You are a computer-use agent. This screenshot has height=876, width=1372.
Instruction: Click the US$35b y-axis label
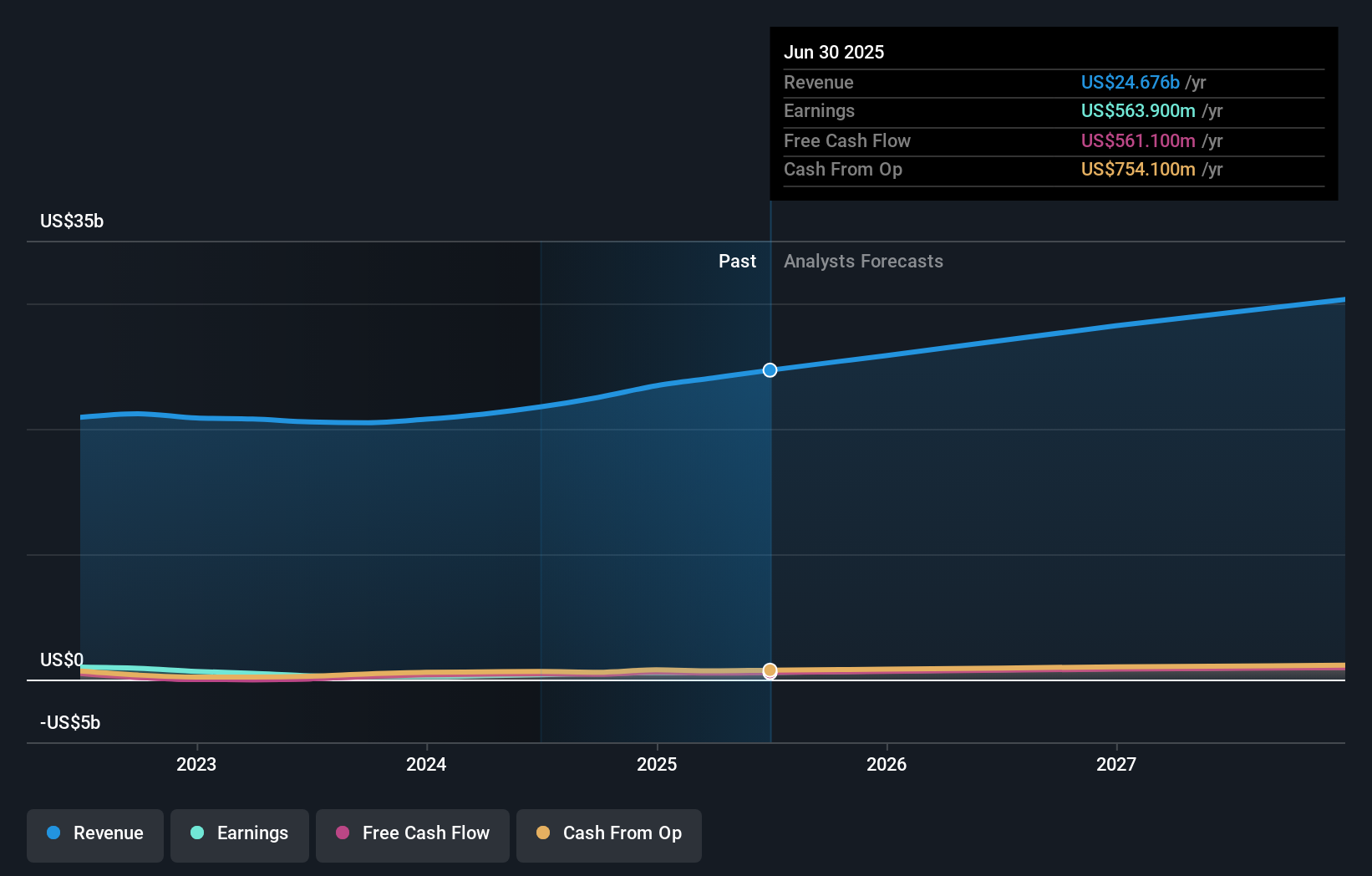72,221
